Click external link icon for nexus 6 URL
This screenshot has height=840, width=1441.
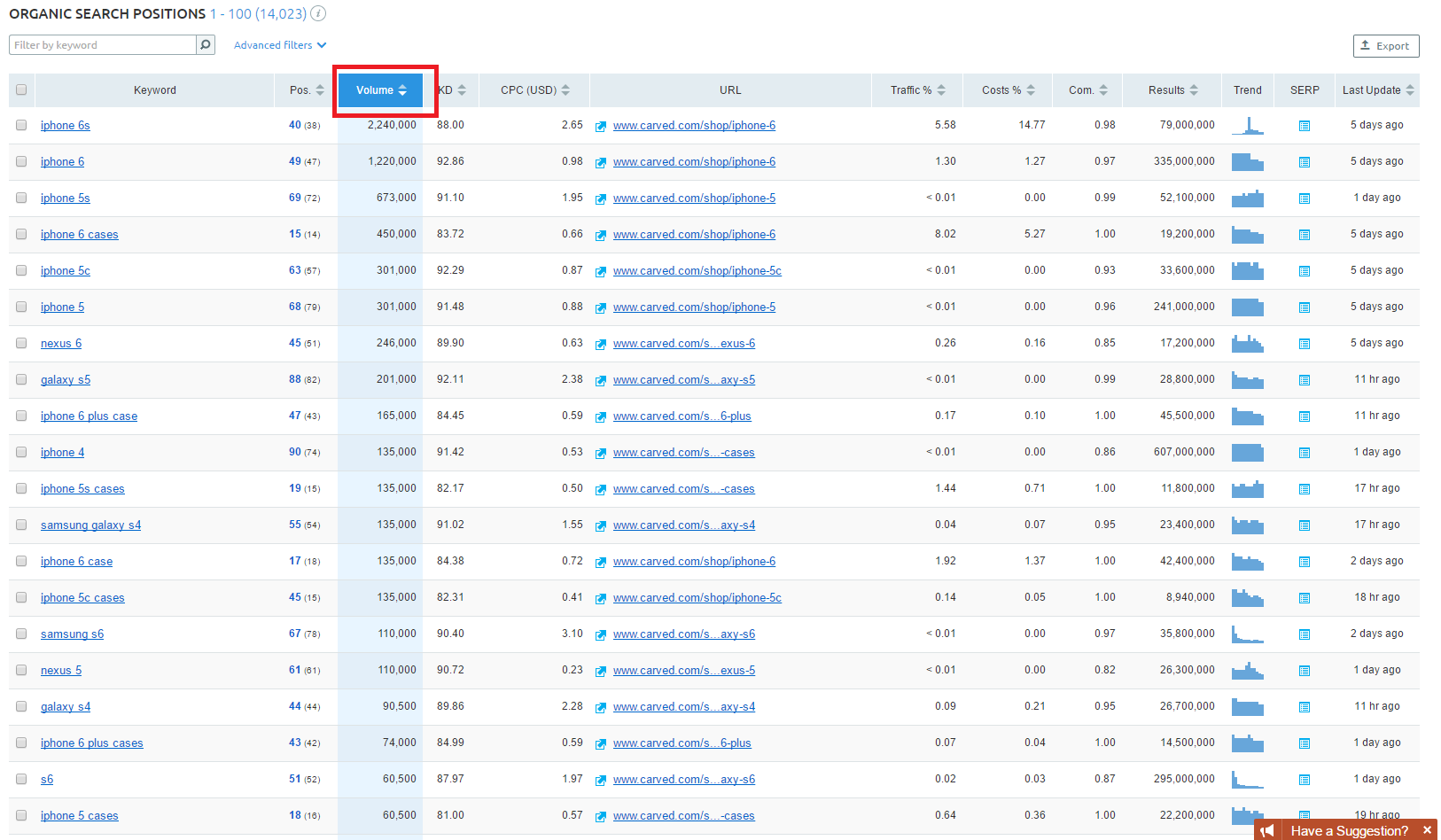601,344
